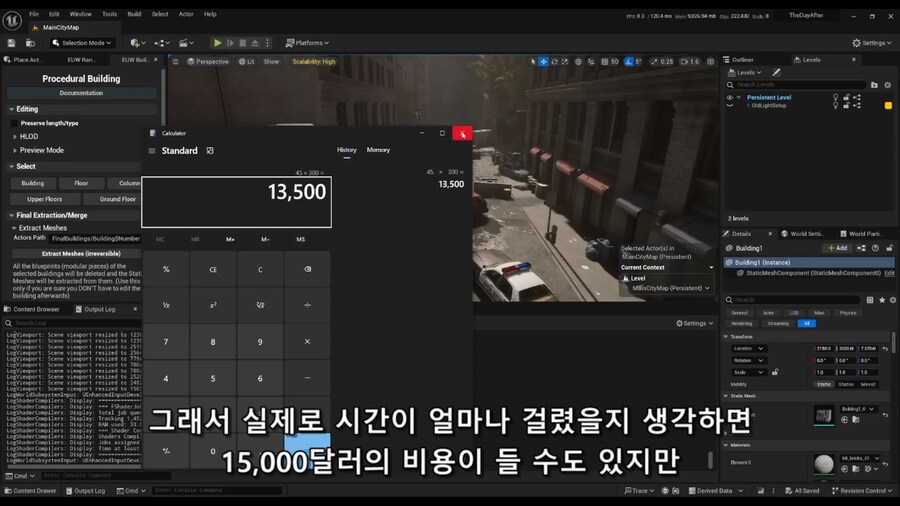Click the yellow color swatch for OldLightSetup
The image size is (900, 506).
pyautogui.click(x=888, y=106)
